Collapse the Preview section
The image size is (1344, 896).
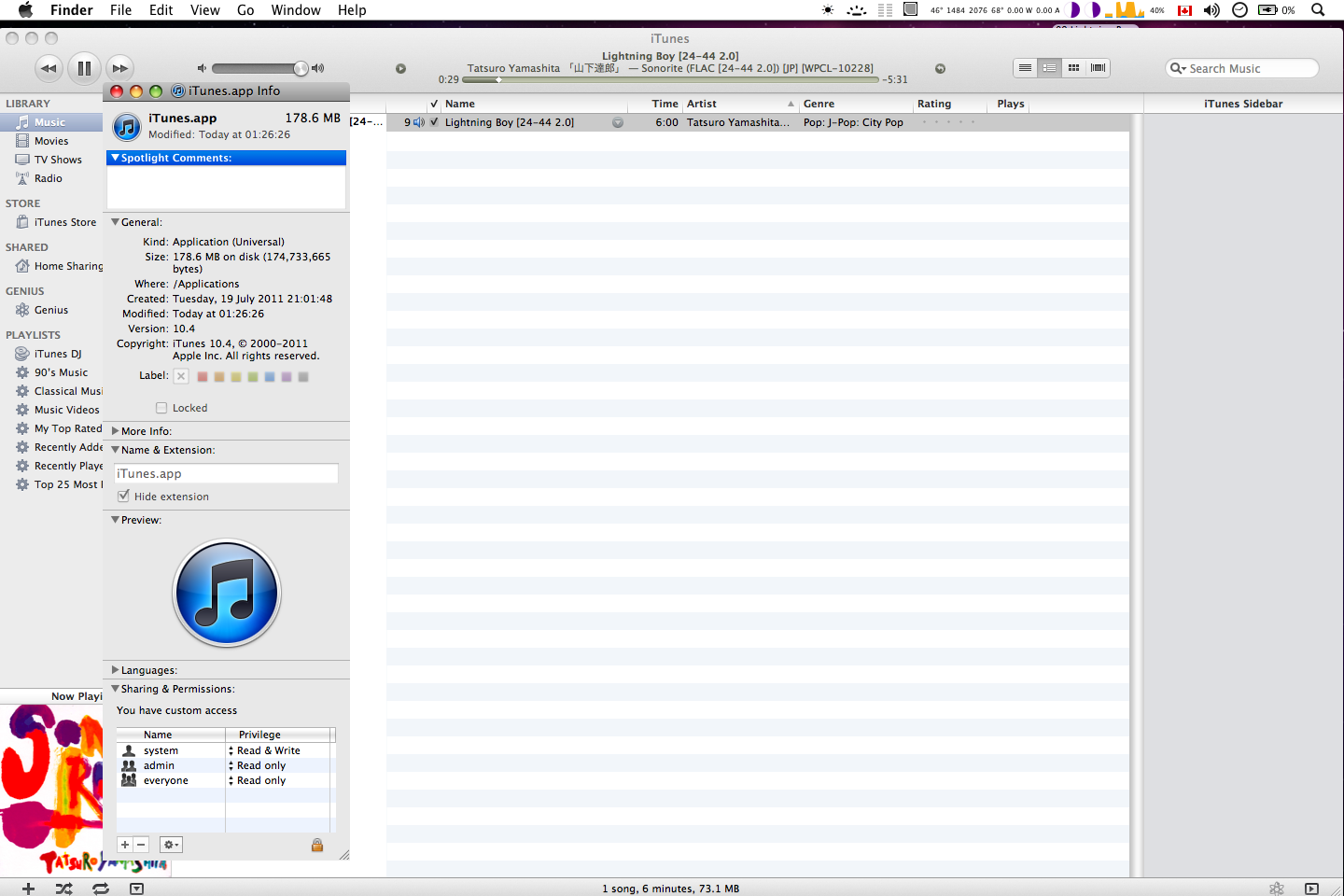pos(115,520)
